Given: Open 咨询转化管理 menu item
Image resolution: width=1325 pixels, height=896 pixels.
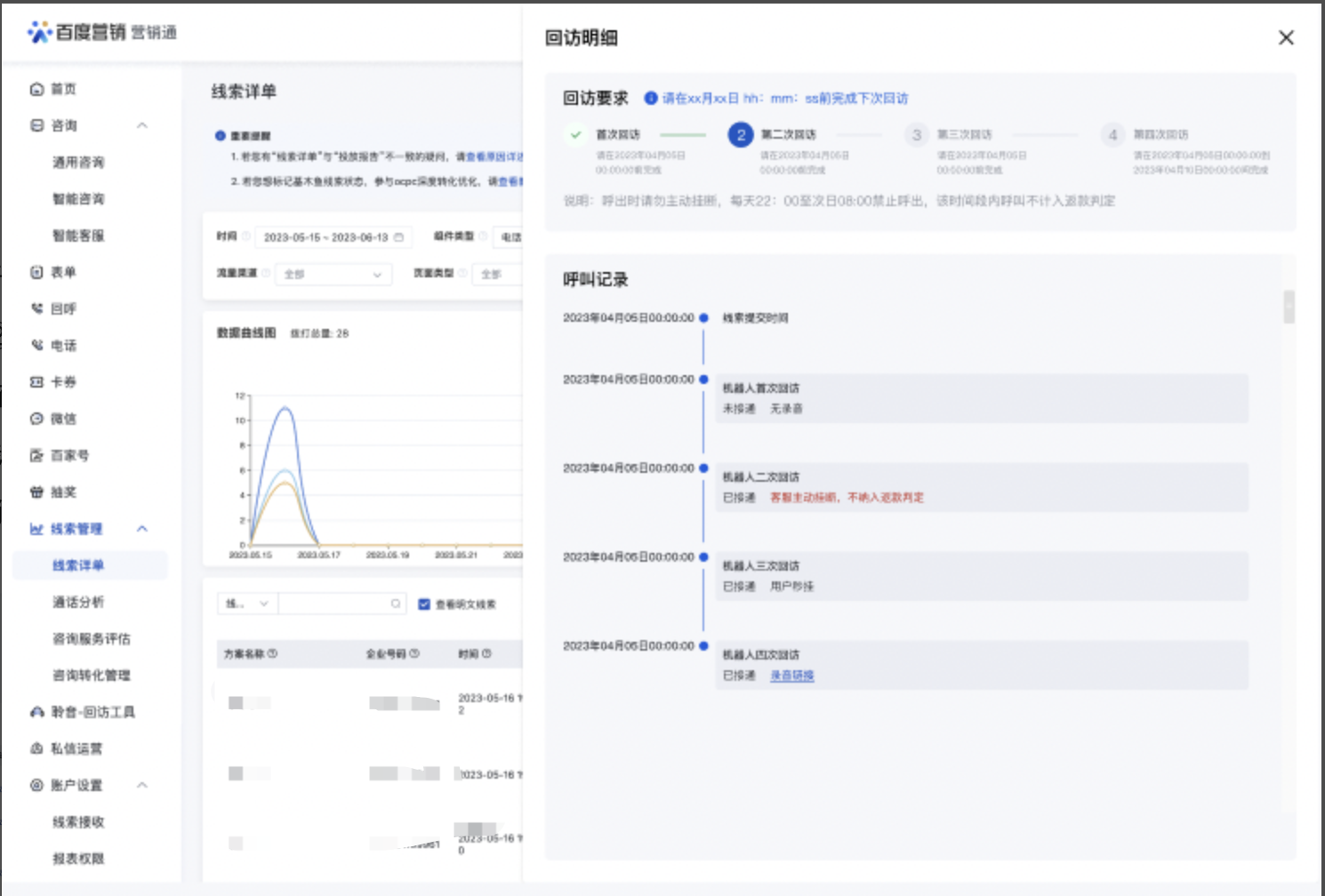Looking at the screenshot, I should pos(91,676).
